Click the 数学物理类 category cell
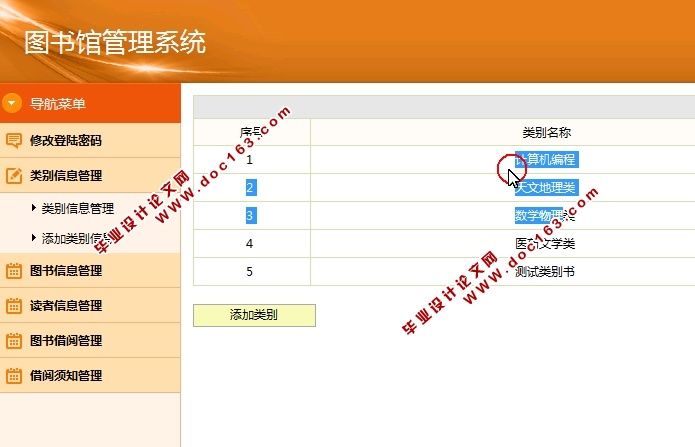Screen dimensions: 695x447 pyautogui.click(x=545, y=216)
